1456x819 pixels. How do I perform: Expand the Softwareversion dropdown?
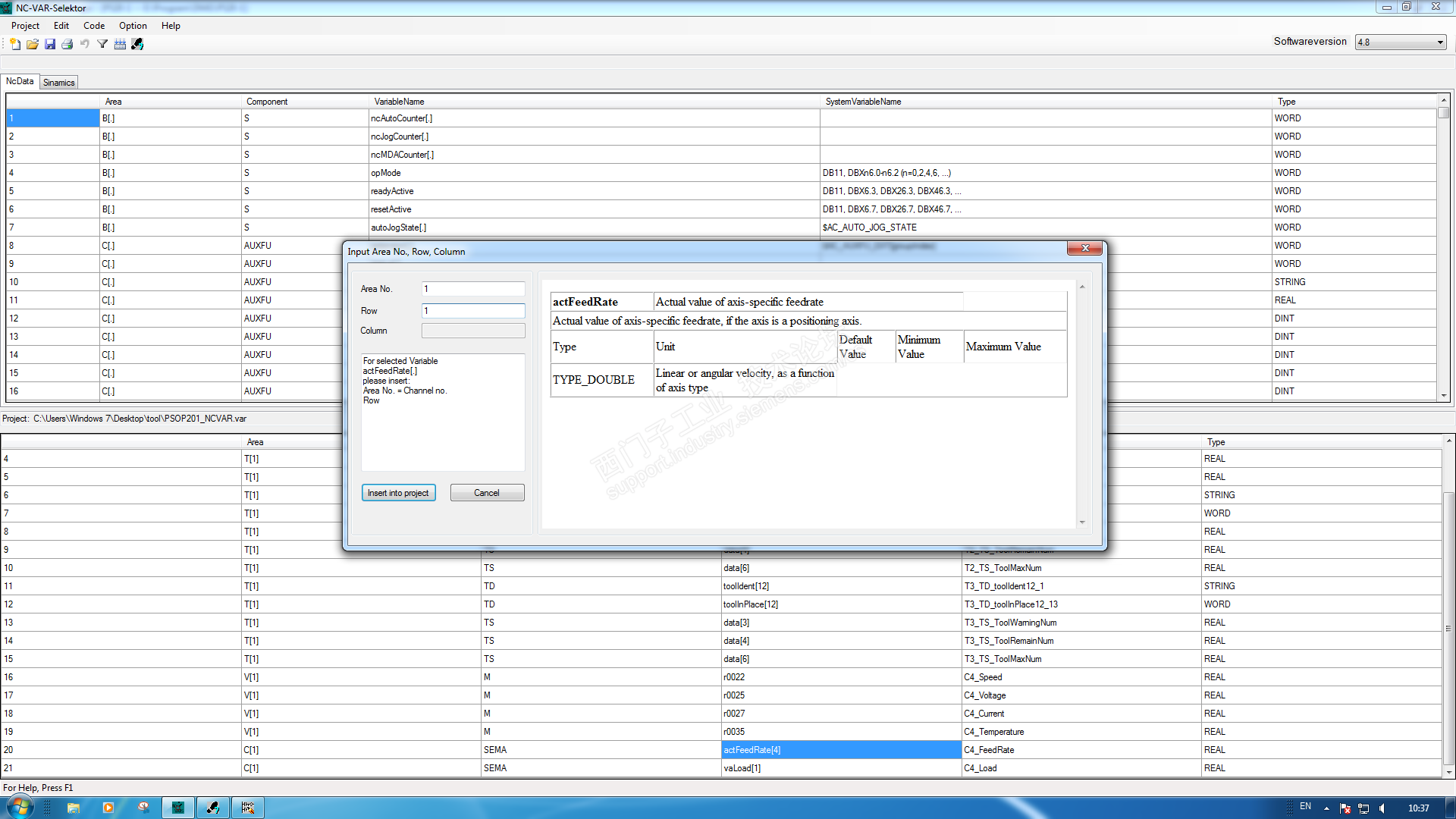click(1440, 42)
